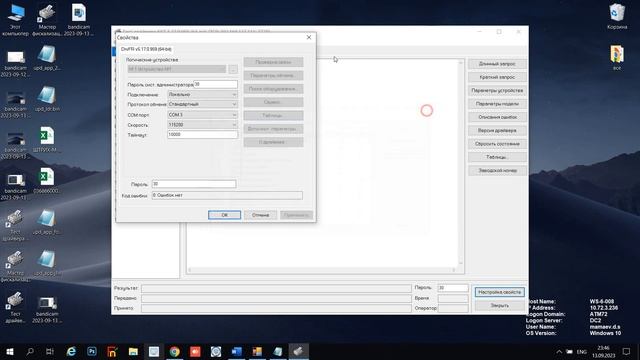
Task: Click the Код ошибки field showing Ошибок нет
Action: pyautogui.click(x=227, y=196)
